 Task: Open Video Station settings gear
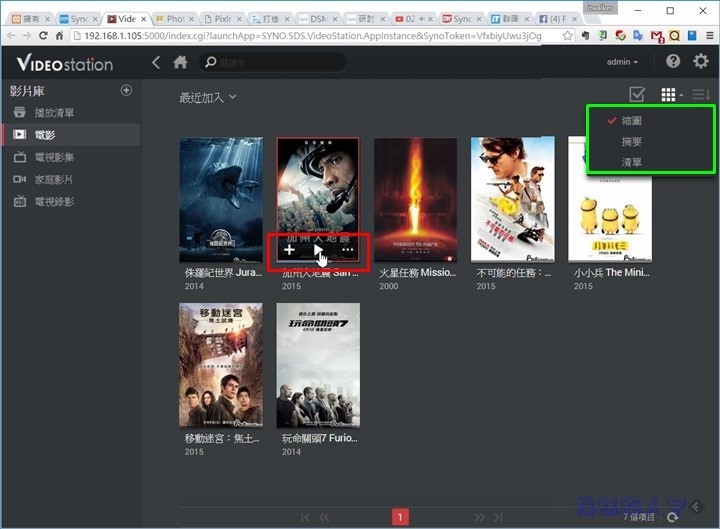[701, 62]
